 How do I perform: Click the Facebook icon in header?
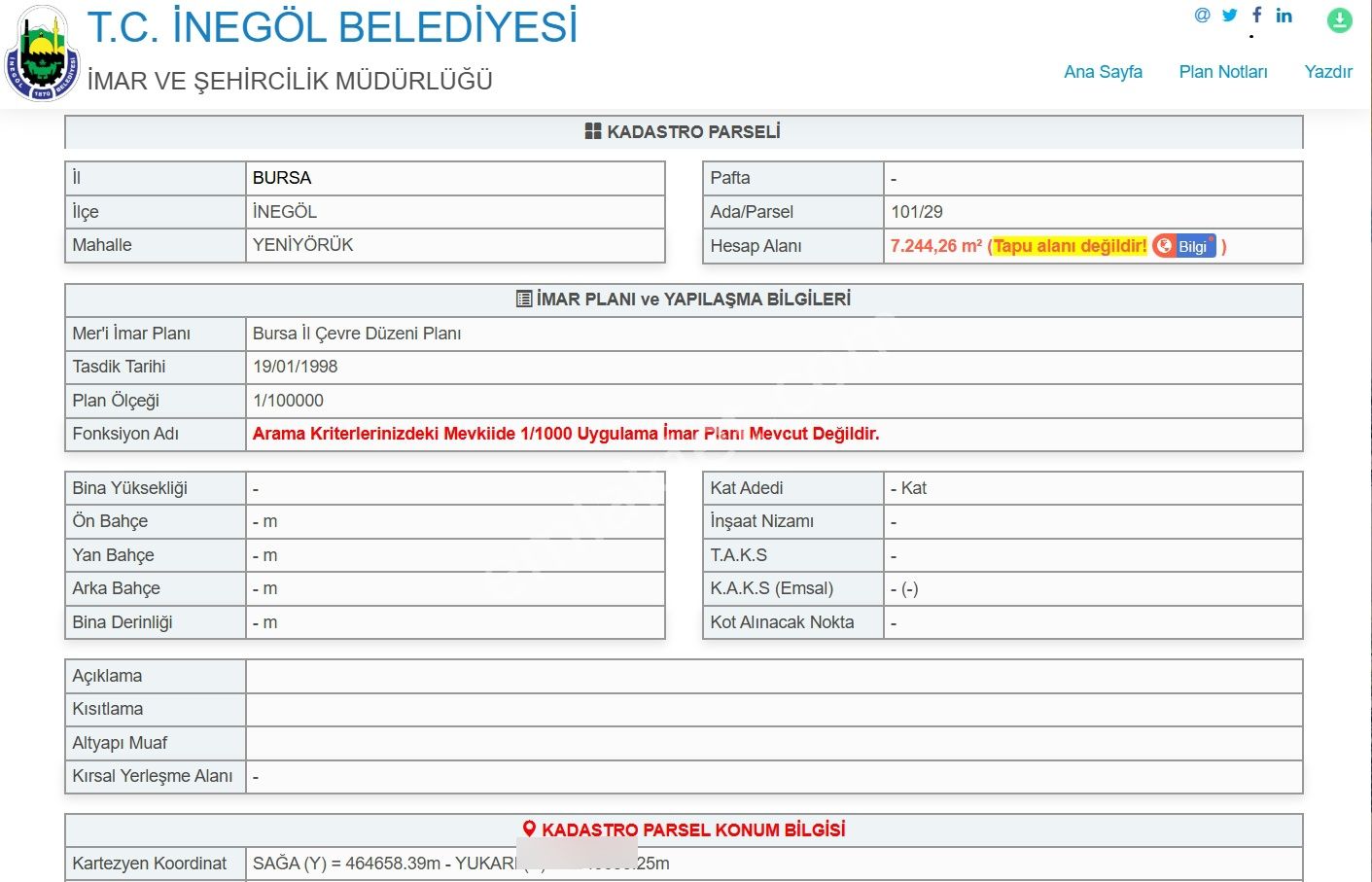click(1256, 15)
